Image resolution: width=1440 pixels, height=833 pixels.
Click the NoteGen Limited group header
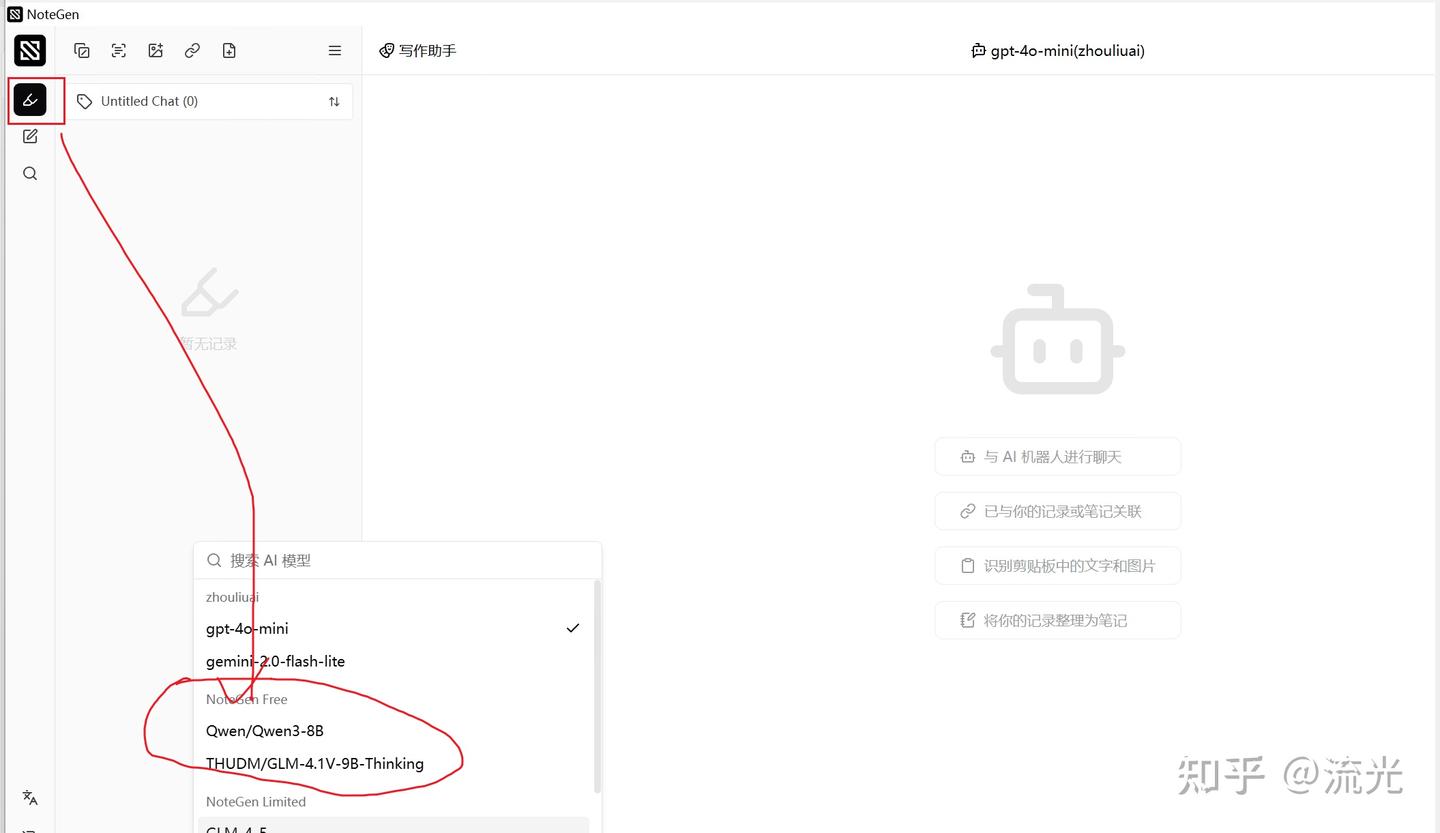click(x=256, y=802)
